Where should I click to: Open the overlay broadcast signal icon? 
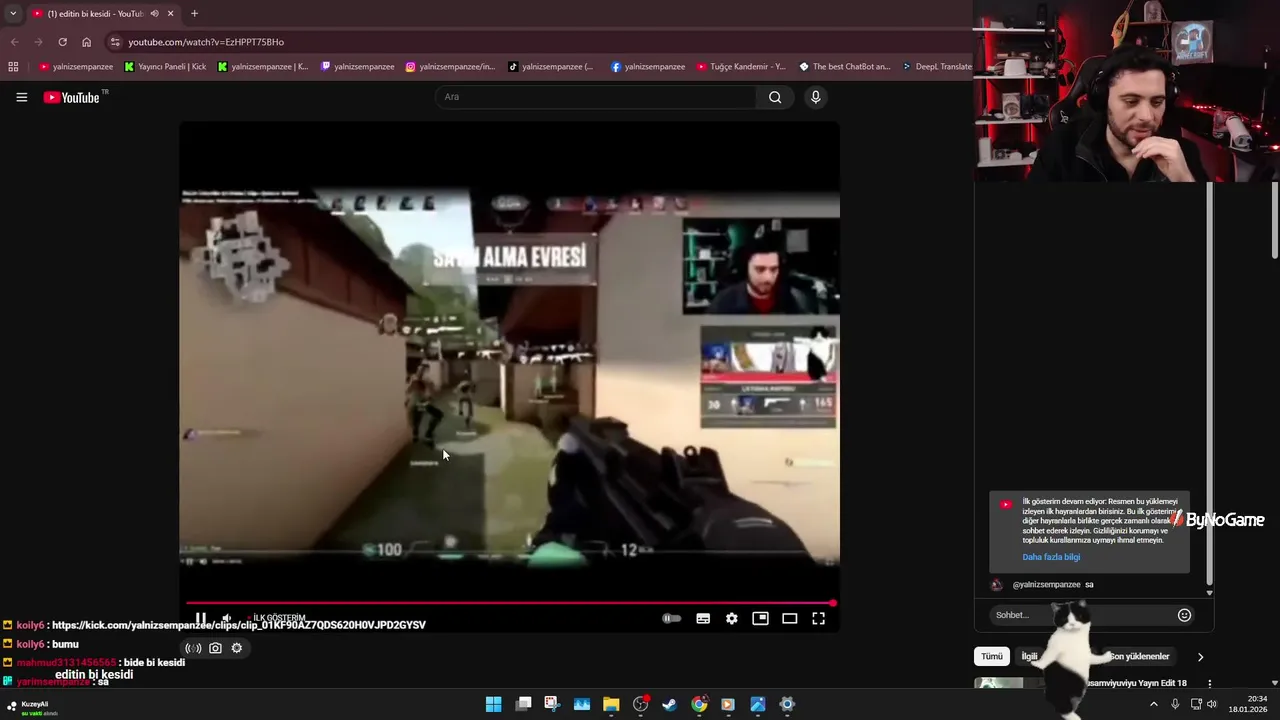(x=193, y=648)
